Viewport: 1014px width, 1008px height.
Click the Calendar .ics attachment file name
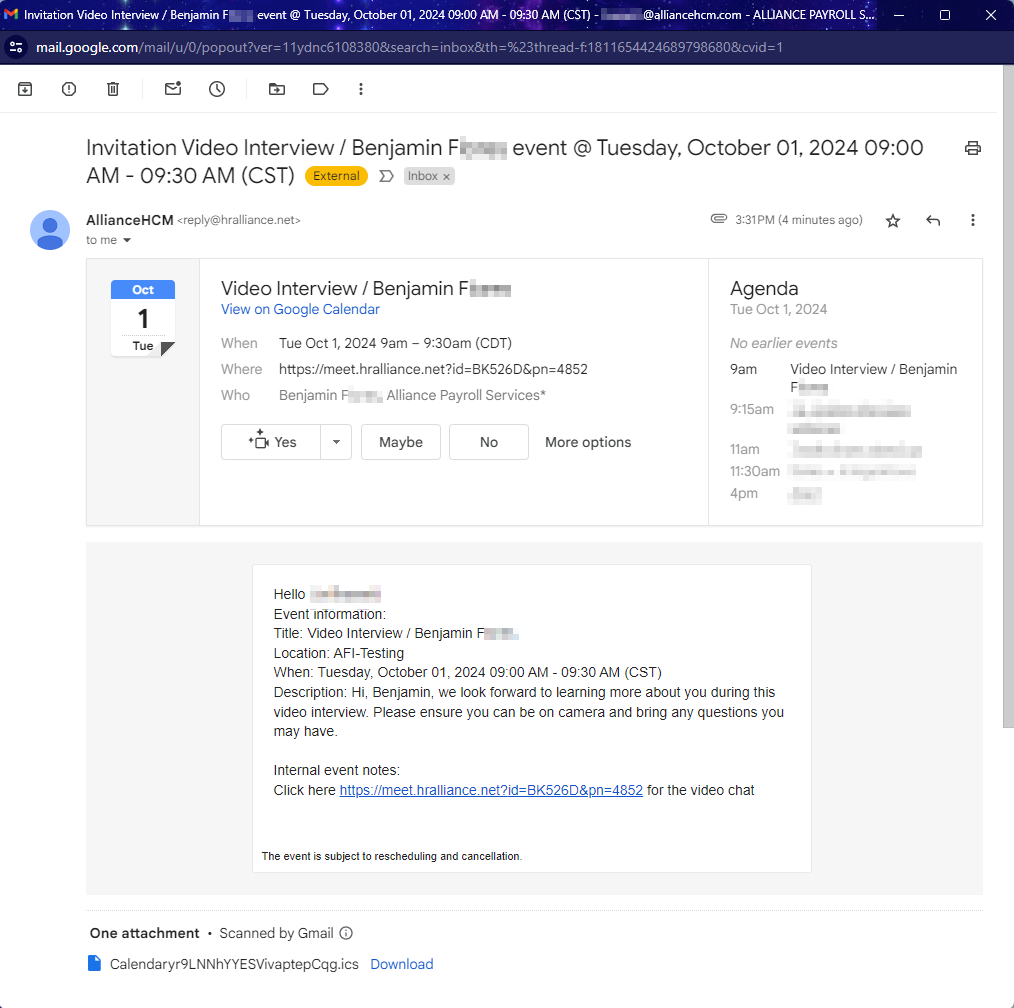coord(234,964)
